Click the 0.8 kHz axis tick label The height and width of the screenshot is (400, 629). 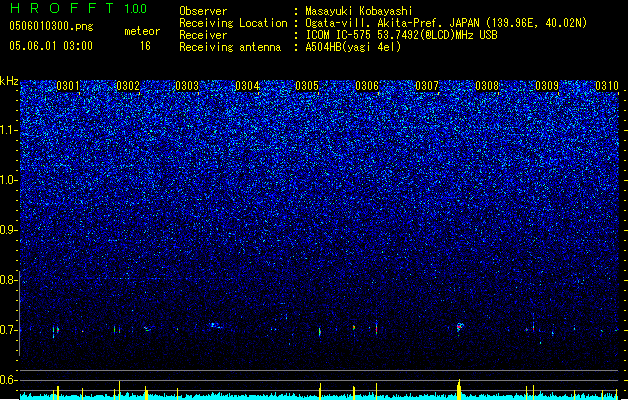[x=9, y=280]
